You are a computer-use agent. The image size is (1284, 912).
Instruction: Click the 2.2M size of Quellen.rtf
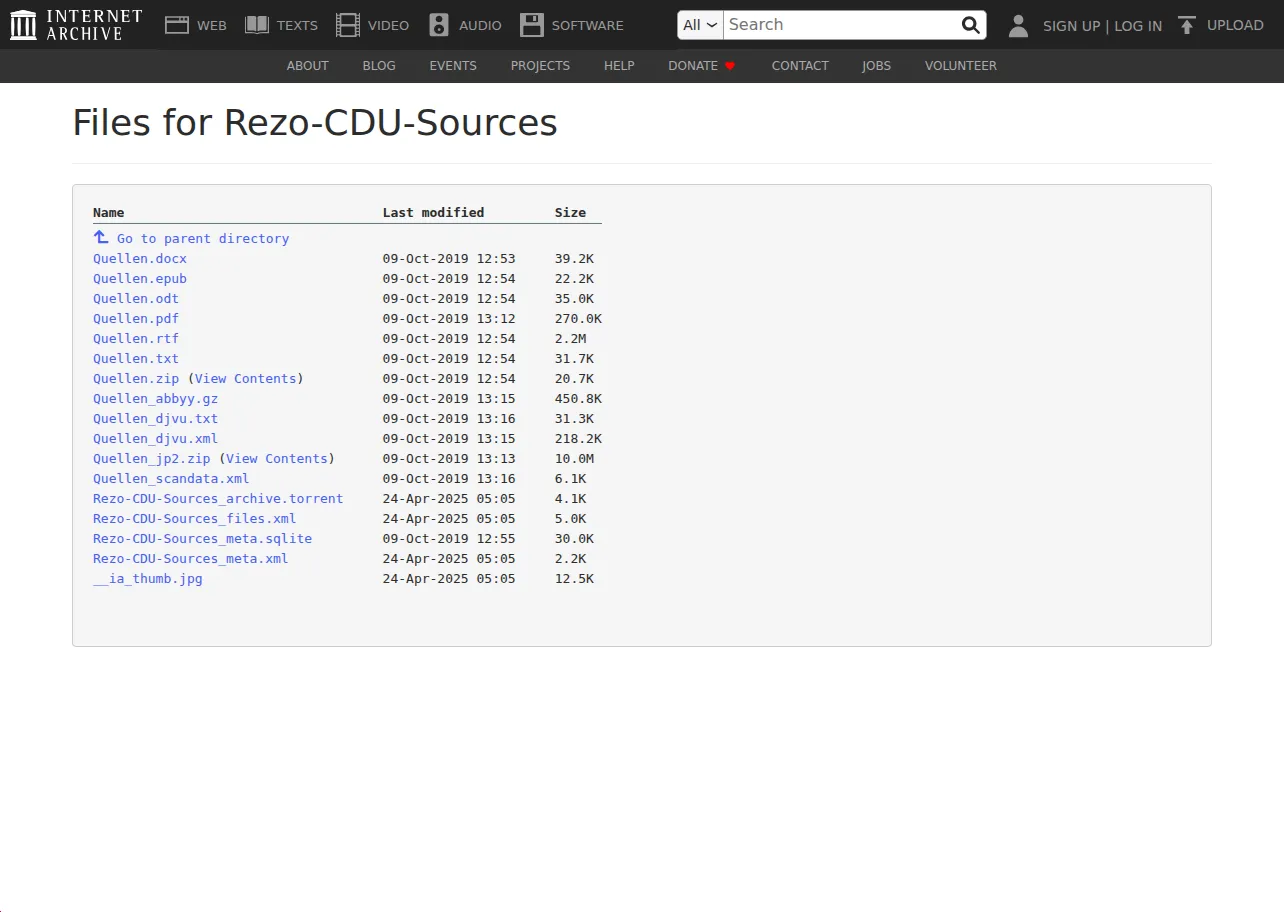[x=570, y=339]
